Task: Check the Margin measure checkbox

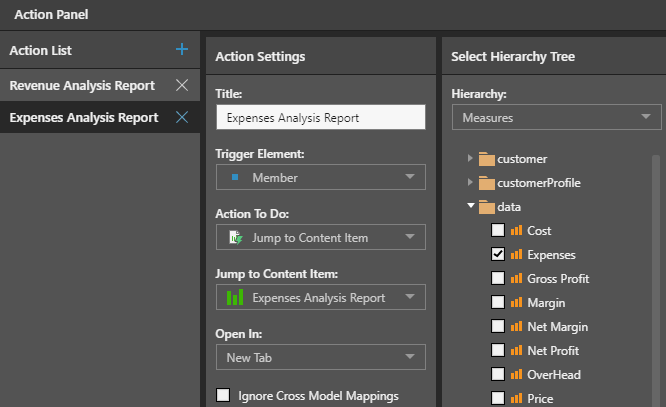Action: click(498, 302)
